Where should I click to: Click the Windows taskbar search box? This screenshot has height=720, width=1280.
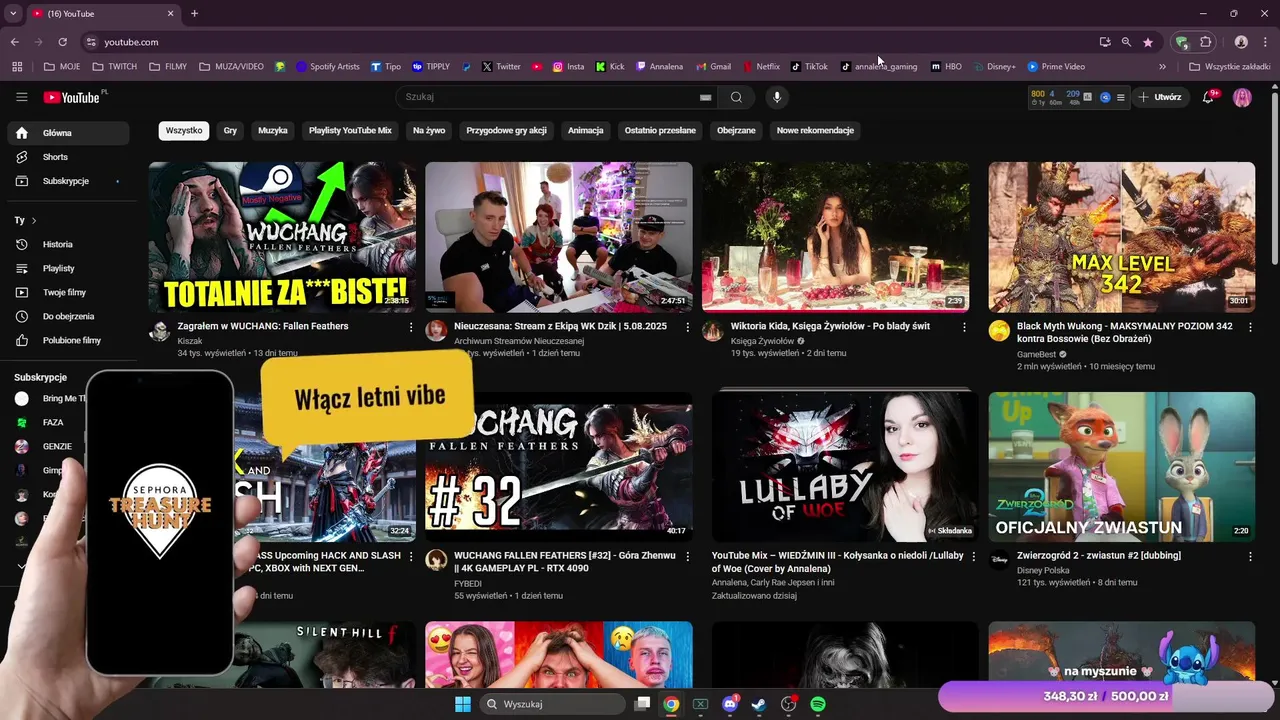(553, 704)
